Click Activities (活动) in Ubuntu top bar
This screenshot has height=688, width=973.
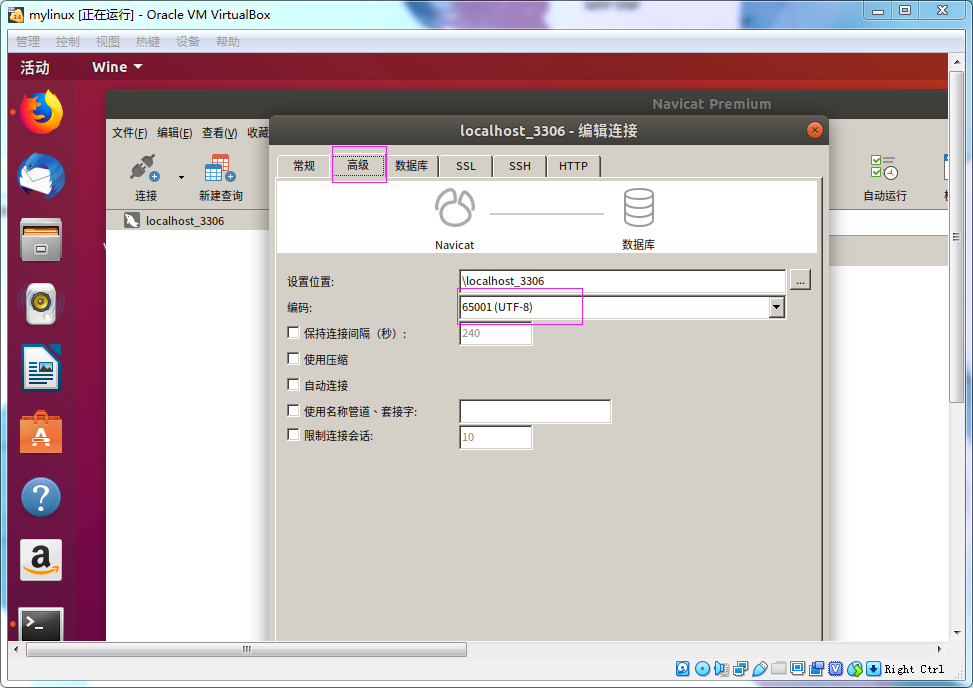click(x=35, y=67)
